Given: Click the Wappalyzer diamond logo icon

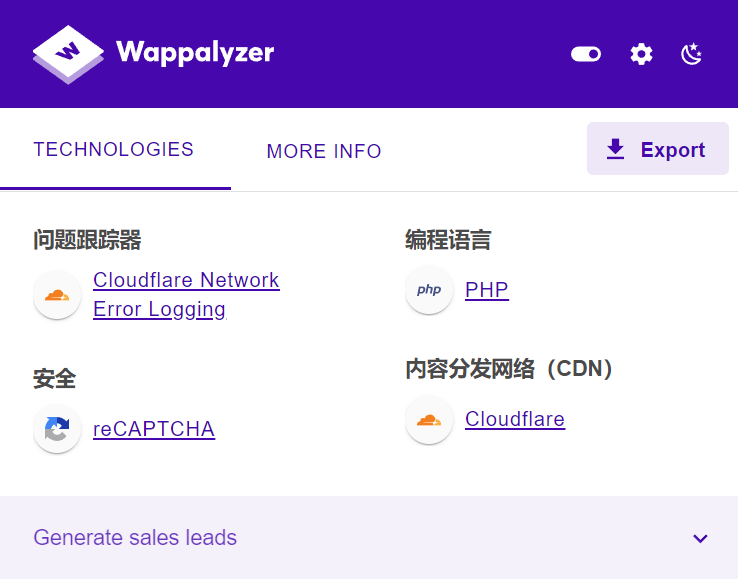Looking at the screenshot, I should (68, 54).
